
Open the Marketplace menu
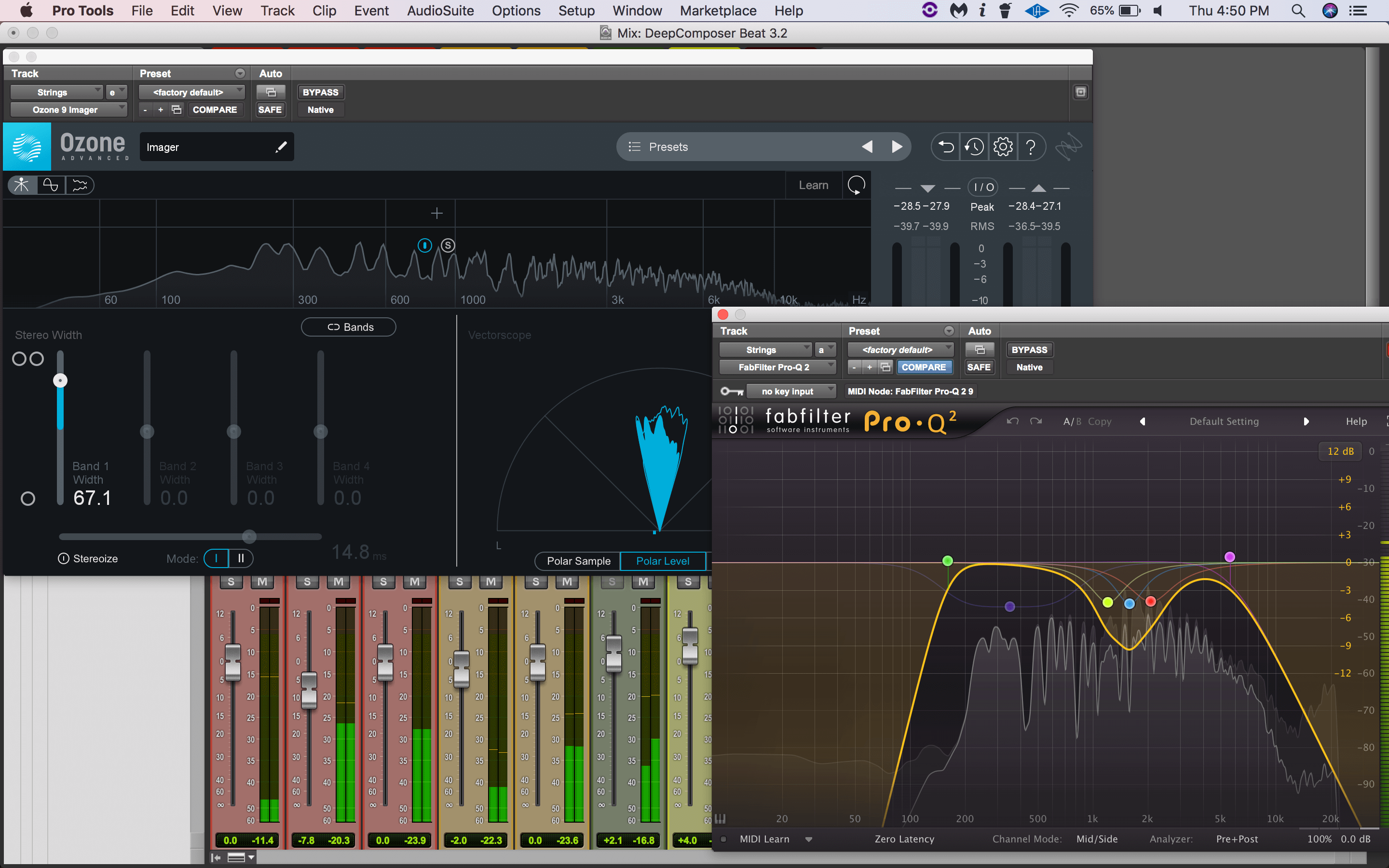click(x=718, y=10)
